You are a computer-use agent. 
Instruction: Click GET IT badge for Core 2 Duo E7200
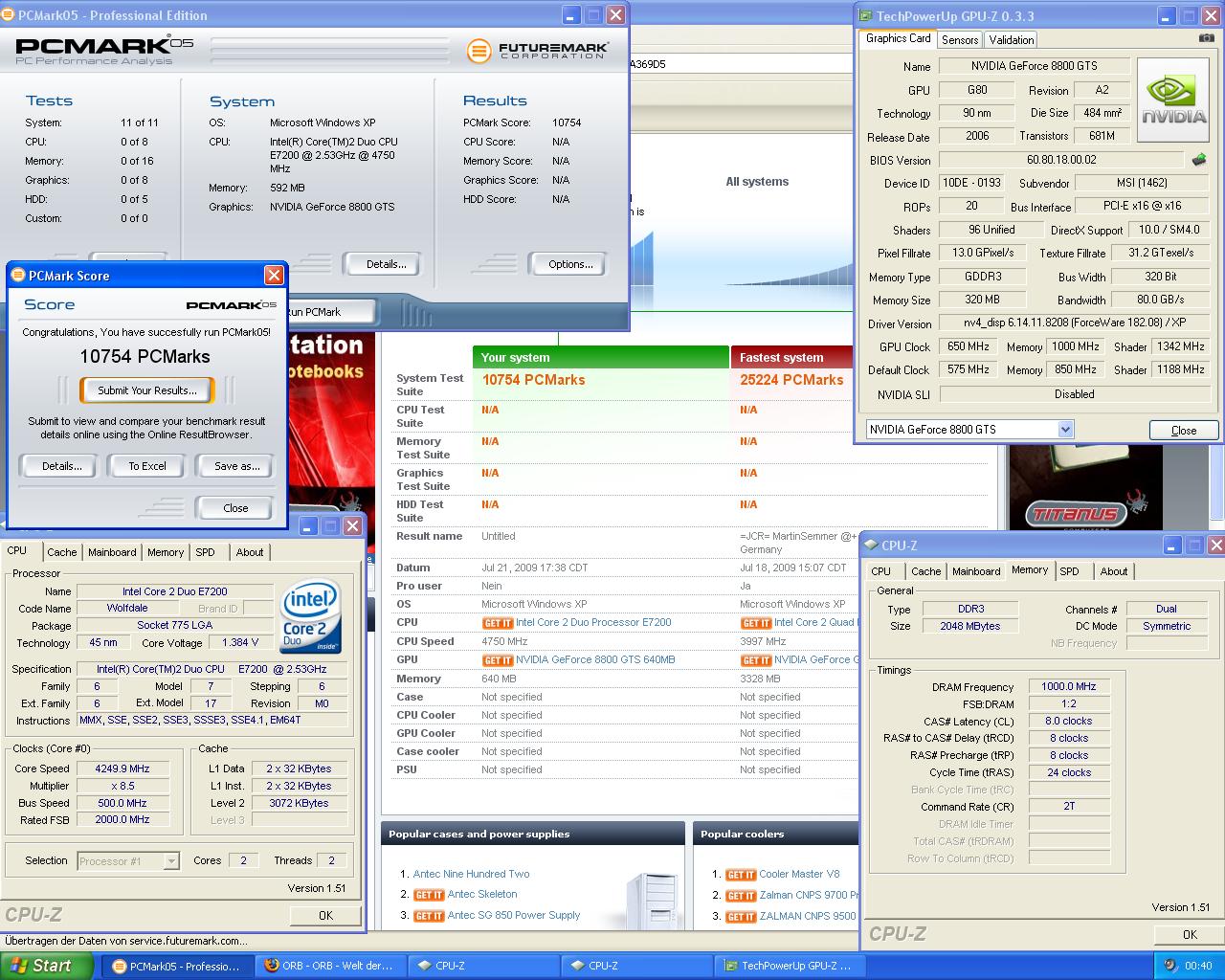coord(498,623)
